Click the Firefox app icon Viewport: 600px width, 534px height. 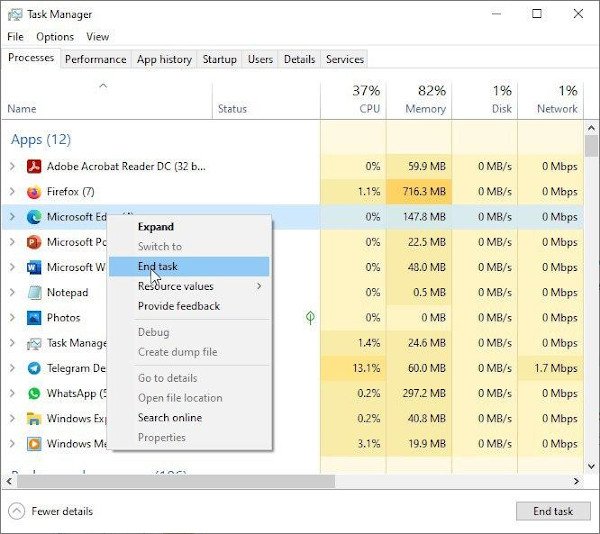tap(34, 192)
